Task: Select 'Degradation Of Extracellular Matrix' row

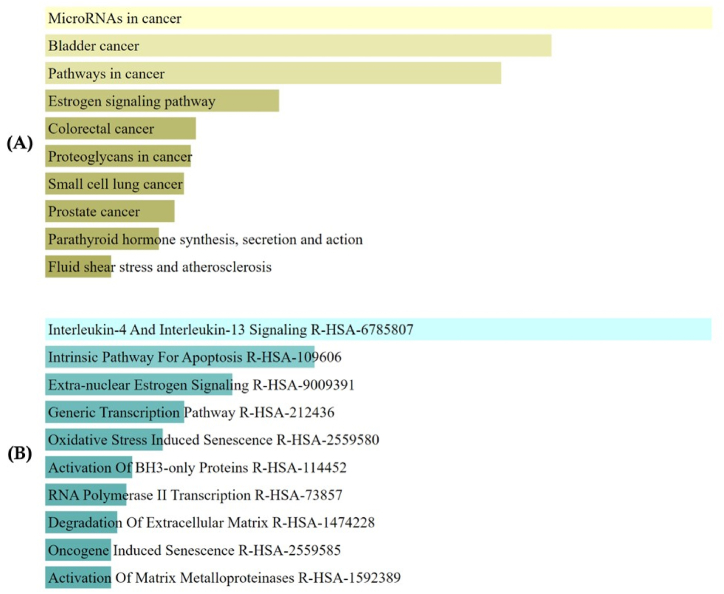Action: pos(211,522)
